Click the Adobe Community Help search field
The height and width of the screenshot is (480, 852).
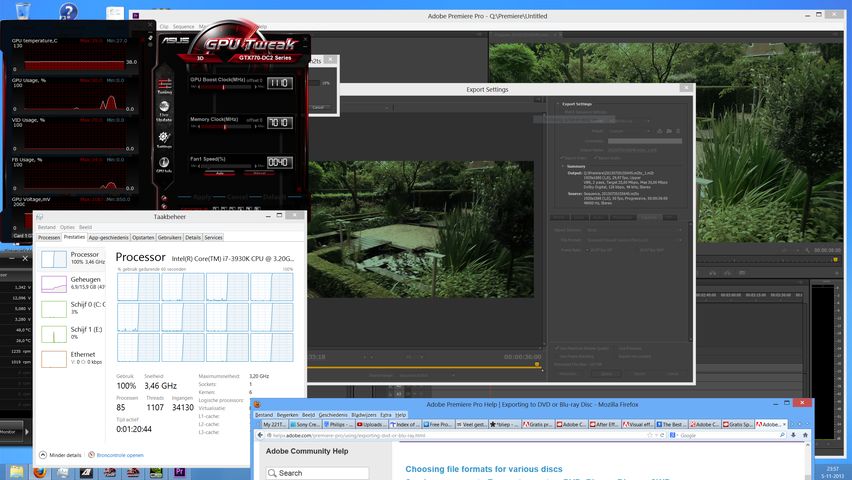(318, 473)
